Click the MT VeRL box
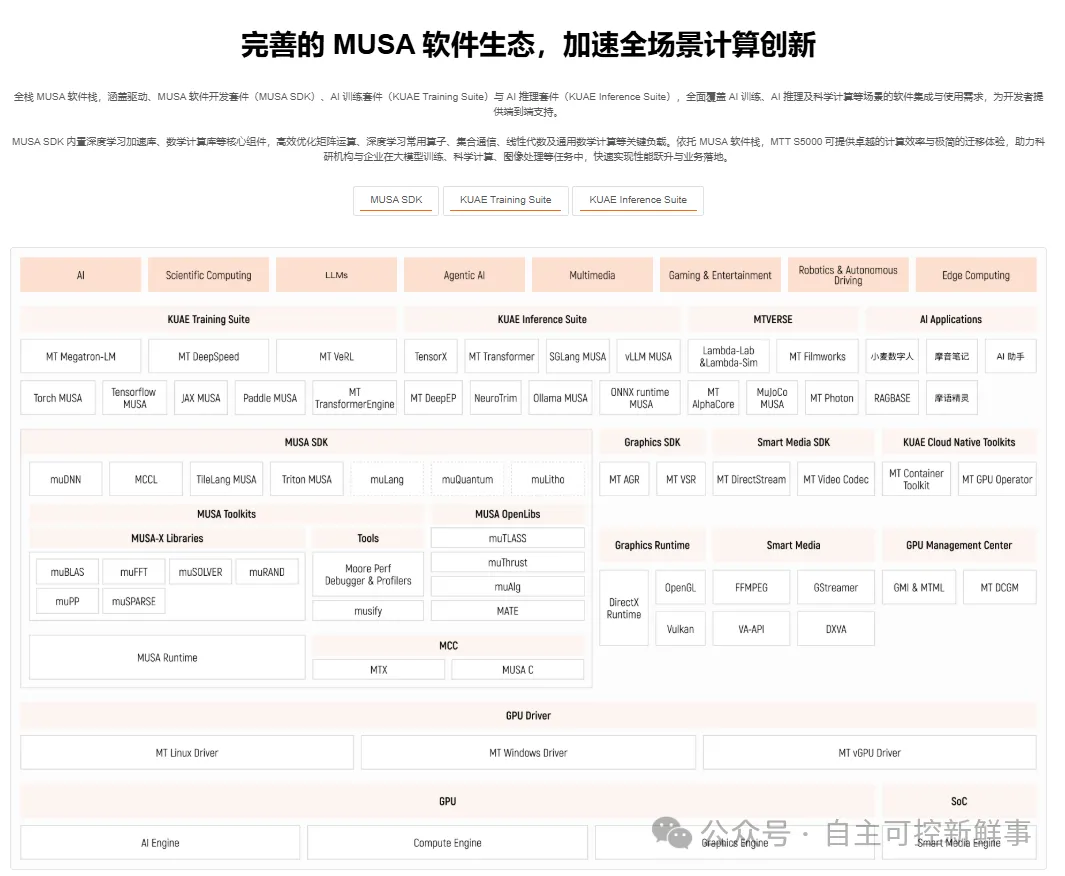Viewport: 1065px width, 876px height. 336,357
